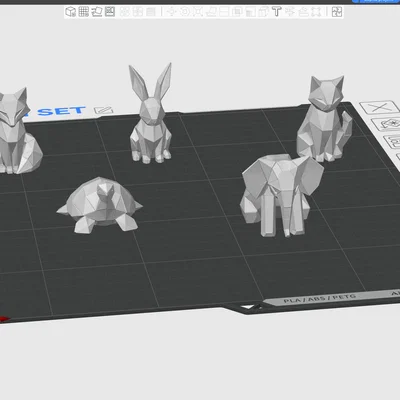
Task: Select the Measure tool
Action: coord(303,12)
